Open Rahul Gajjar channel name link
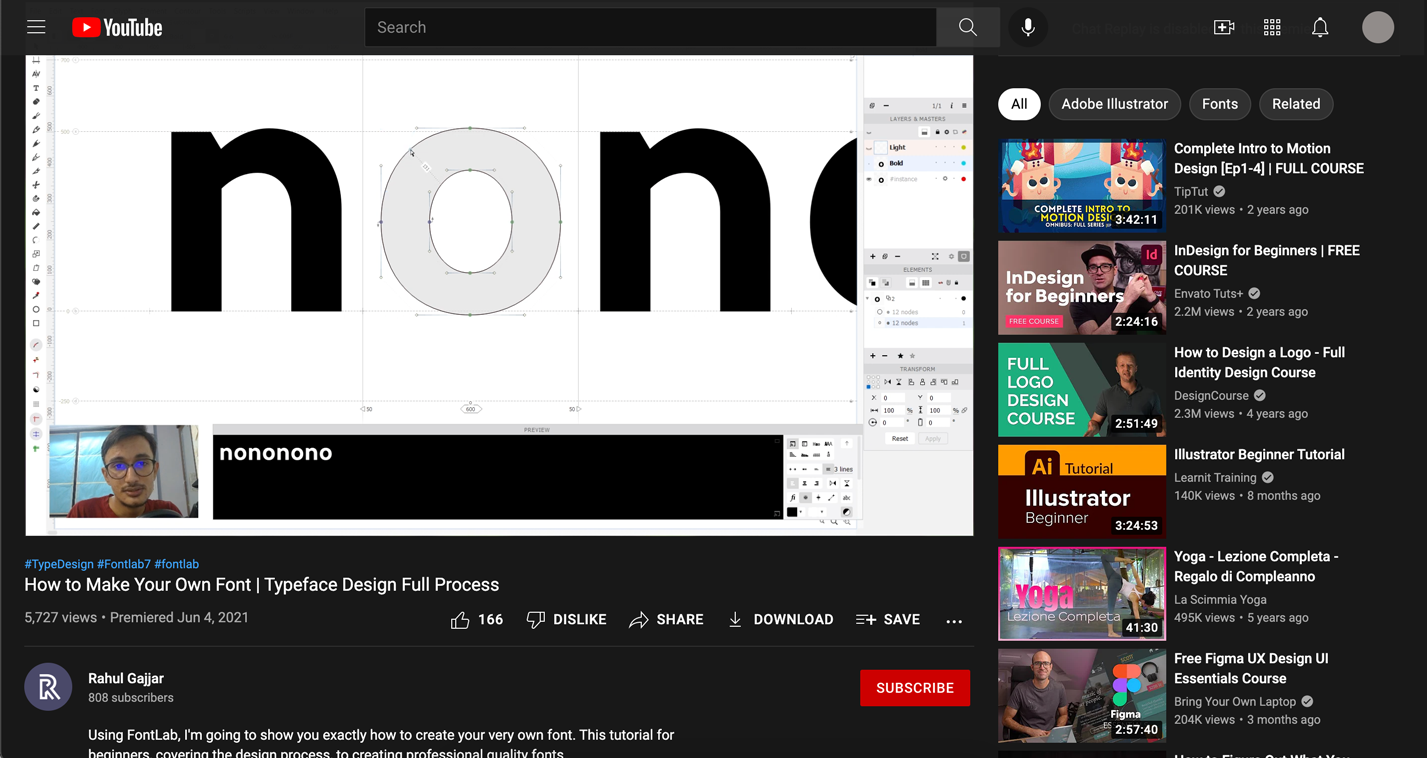The width and height of the screenshot is (1427, 758). click(x=126, y=678)
